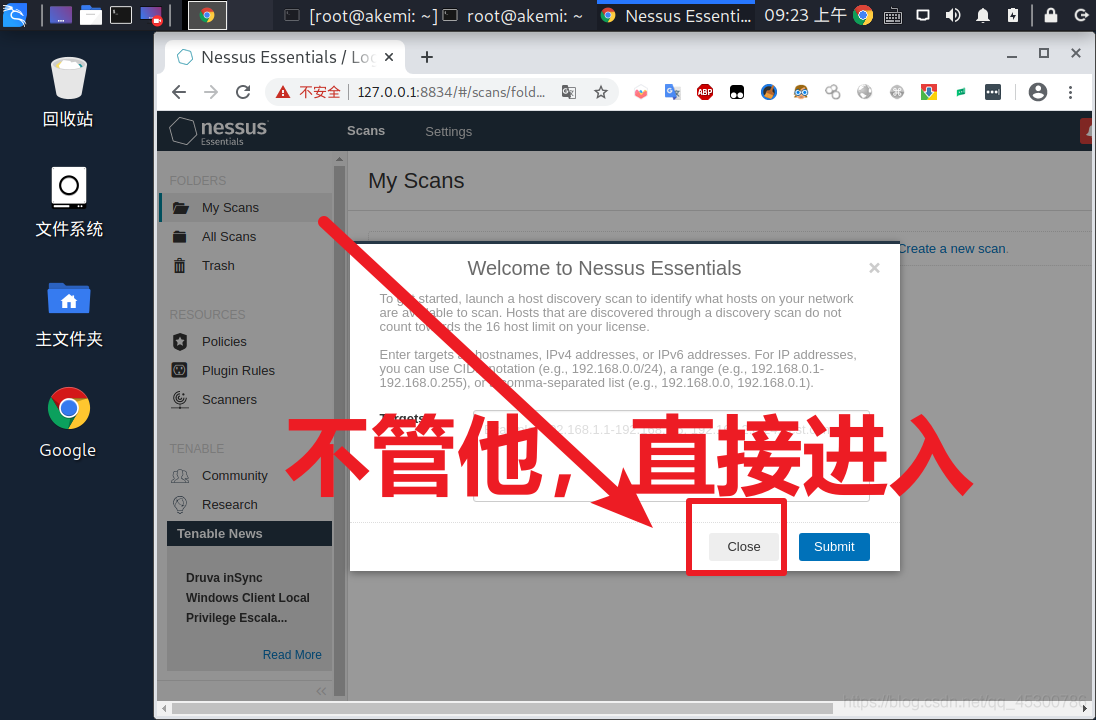Open the Scans tab in Nessus header
Screen dimensions: 1096x720
pos(366,131)
